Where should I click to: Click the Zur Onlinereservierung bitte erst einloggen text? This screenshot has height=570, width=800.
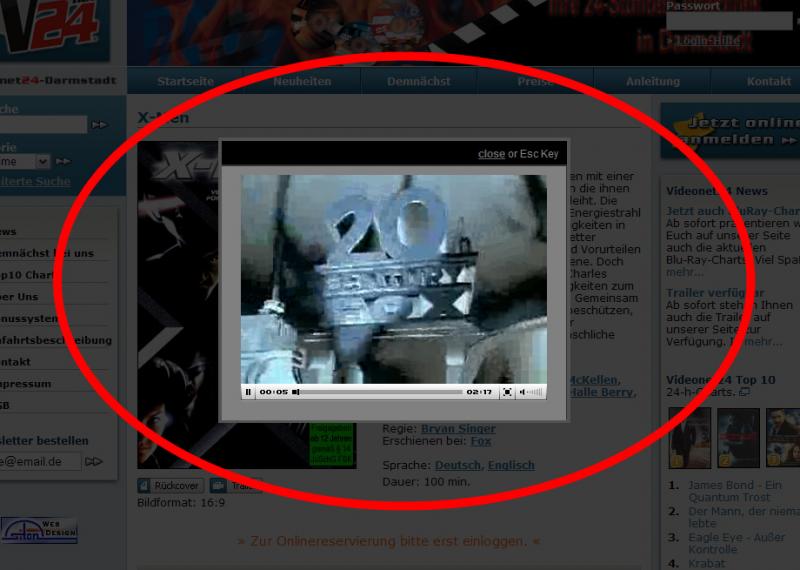coord(389,541)
